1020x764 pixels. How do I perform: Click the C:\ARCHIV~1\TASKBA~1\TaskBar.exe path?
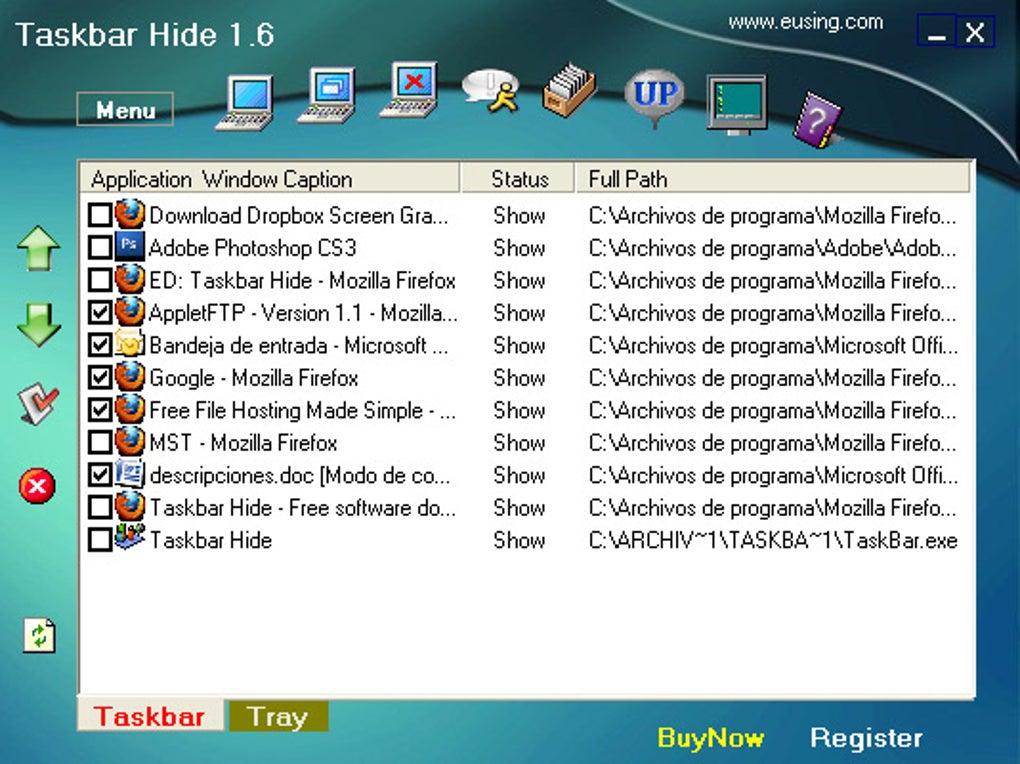(x=773, y=540)
